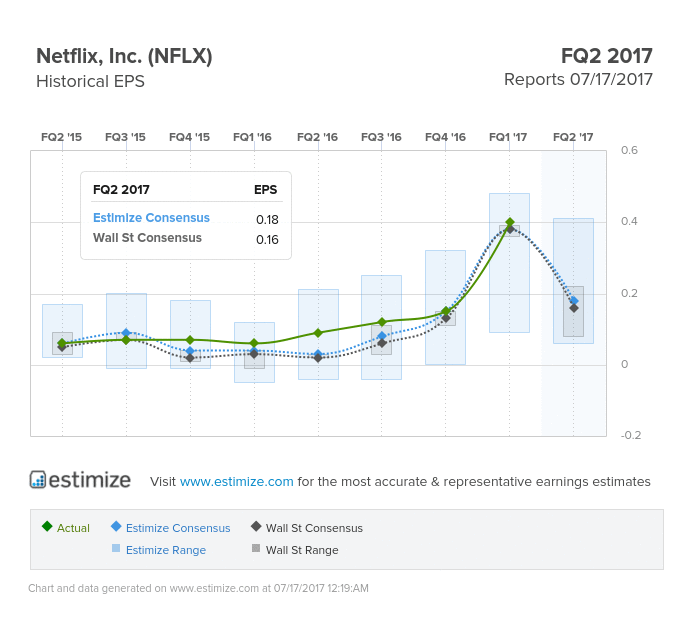
Task: Click the estimize logo icon
Action: 38,480
